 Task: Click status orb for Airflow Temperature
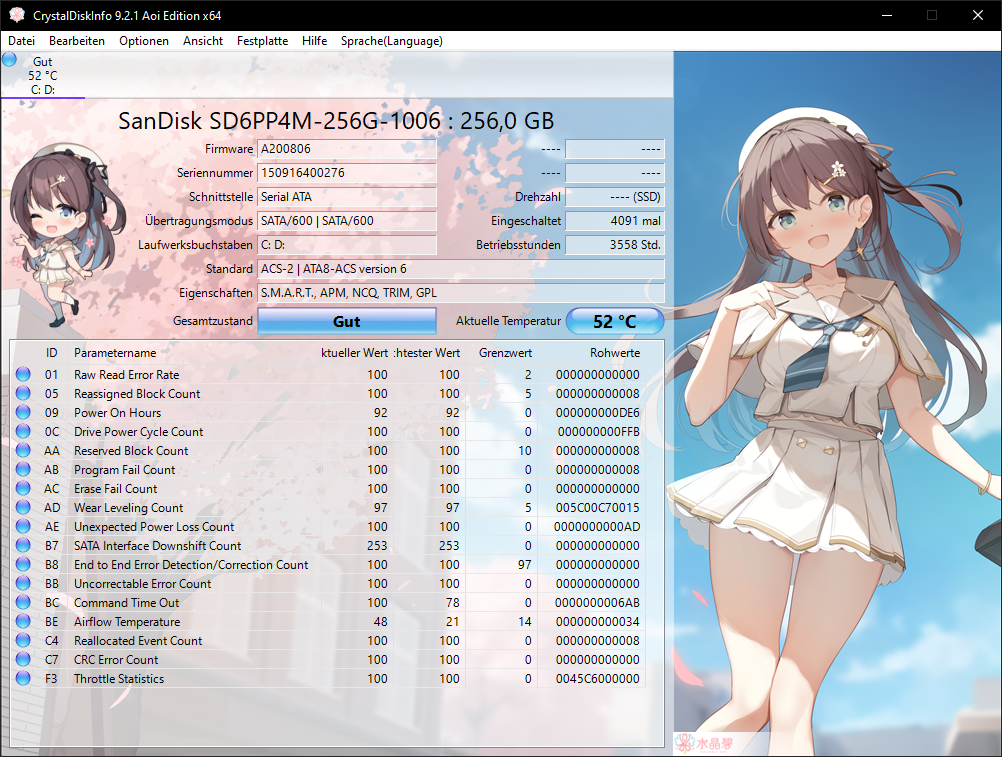pos(23,622)
